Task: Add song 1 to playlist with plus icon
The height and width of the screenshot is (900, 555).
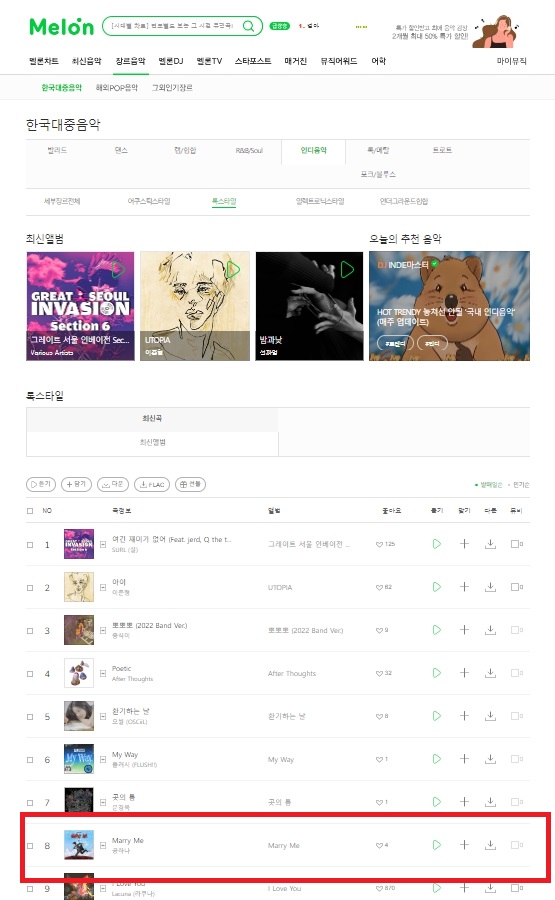Action: tap(464, 544)
